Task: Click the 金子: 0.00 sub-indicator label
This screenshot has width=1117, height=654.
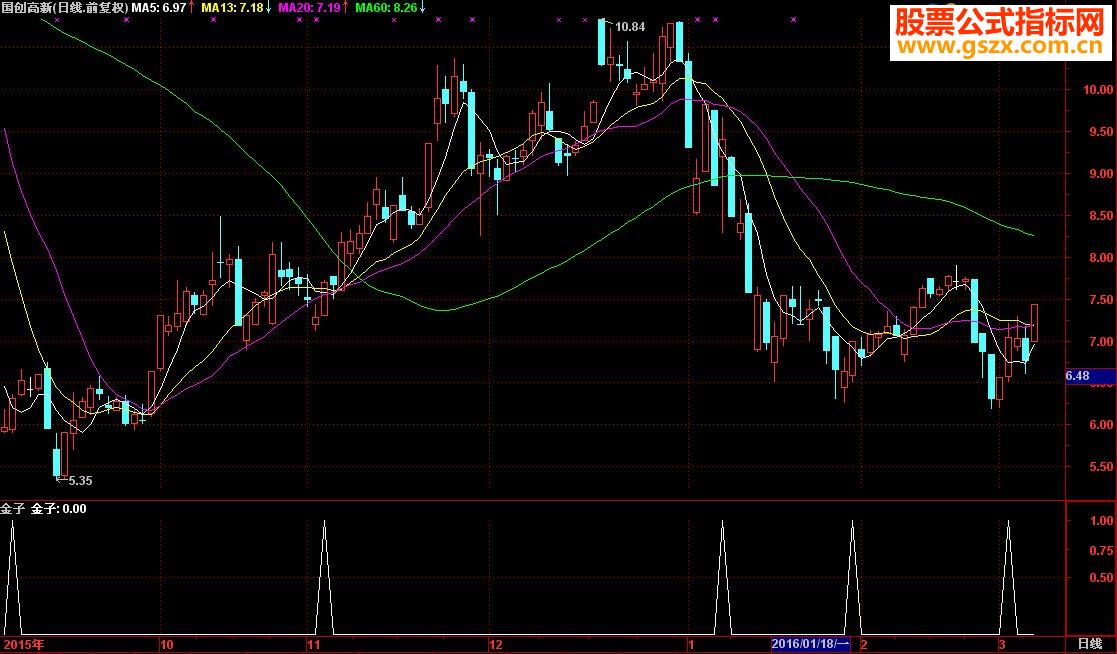Action: point(58,509)
